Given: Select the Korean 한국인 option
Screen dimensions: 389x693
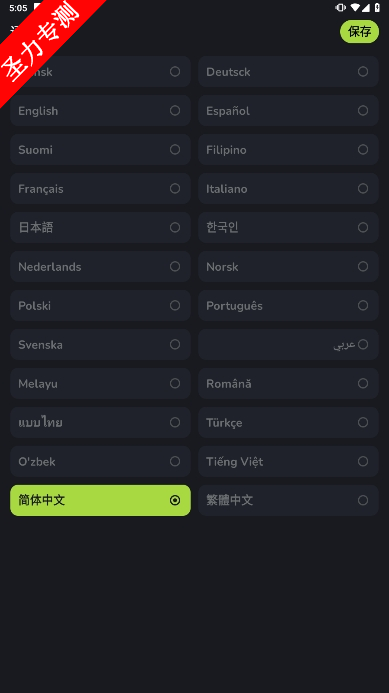Looking at the screenshot, I should 288,228.
